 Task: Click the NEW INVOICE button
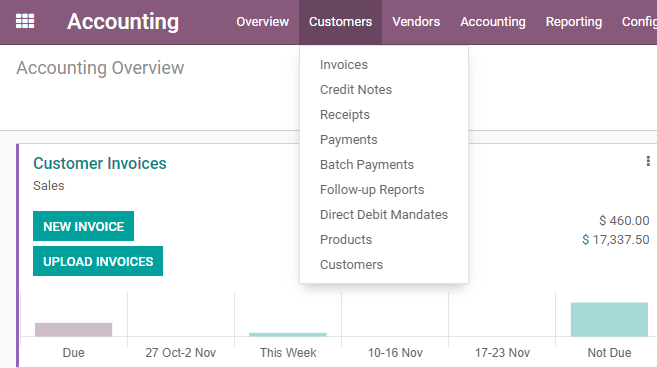[83, 226]
